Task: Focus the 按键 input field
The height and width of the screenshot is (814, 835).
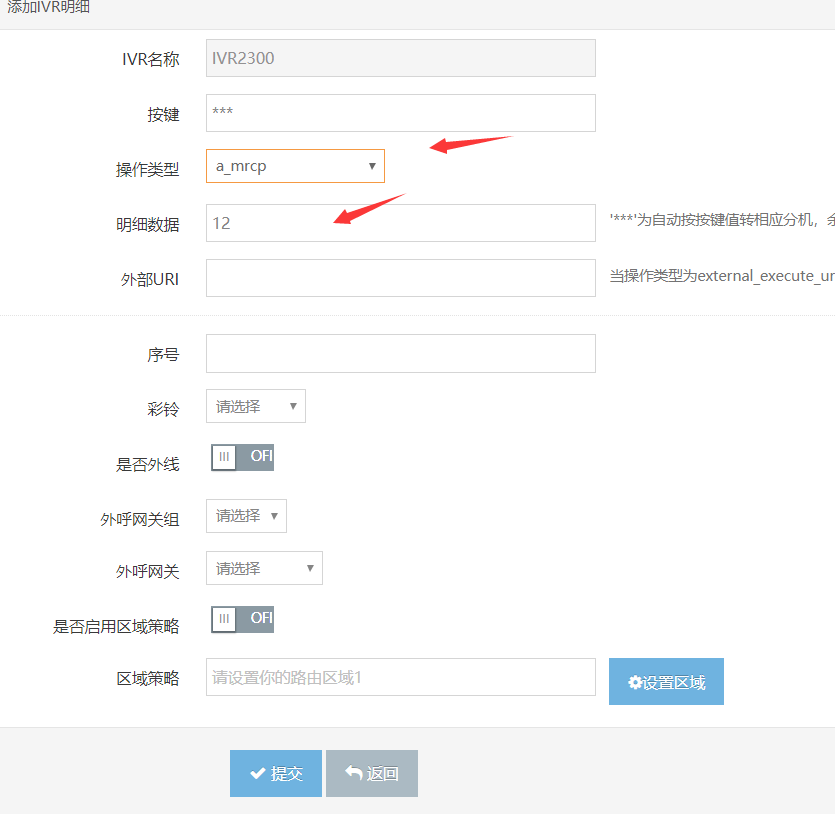Action: 400,113
